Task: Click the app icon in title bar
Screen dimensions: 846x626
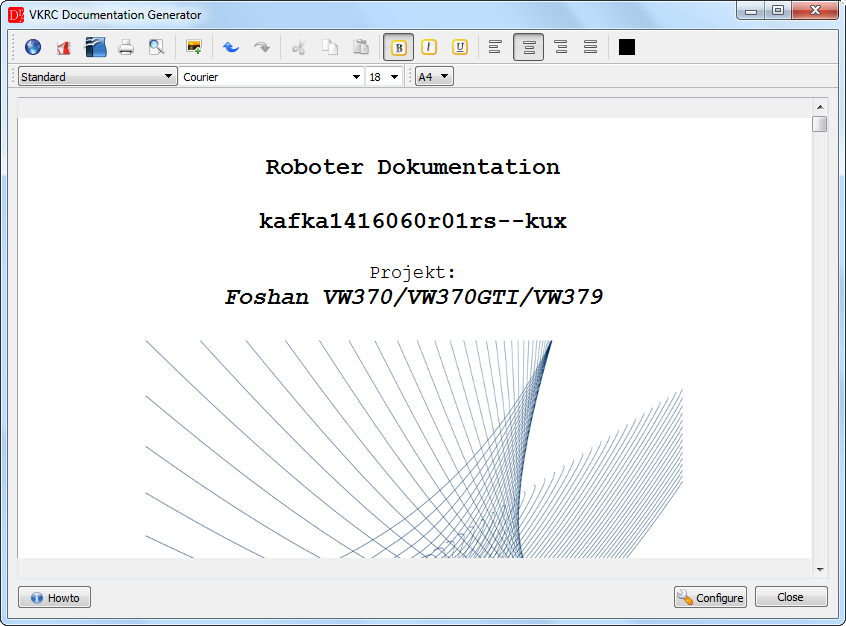Action: coord(16,15)
